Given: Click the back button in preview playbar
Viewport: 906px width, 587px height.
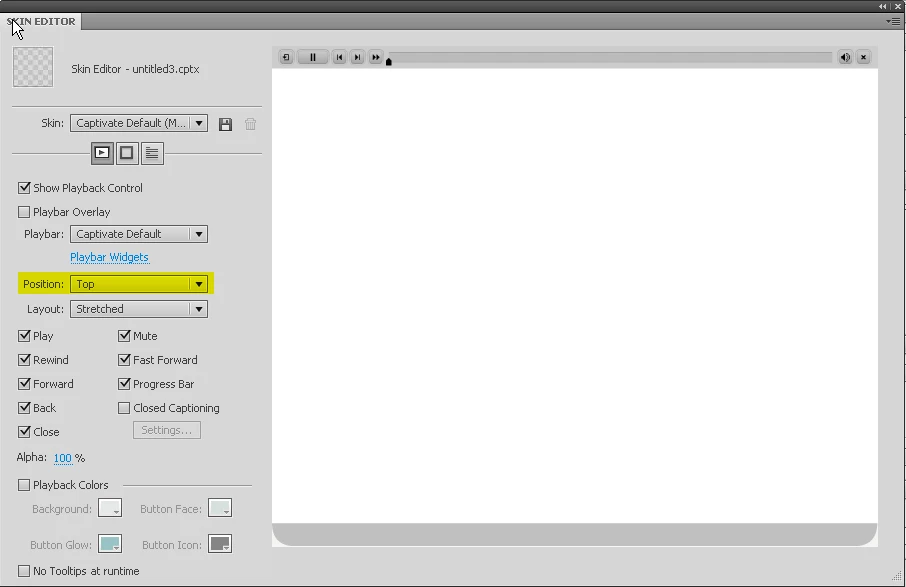Looking at the screenshot, I should click(x=339, y=57).
